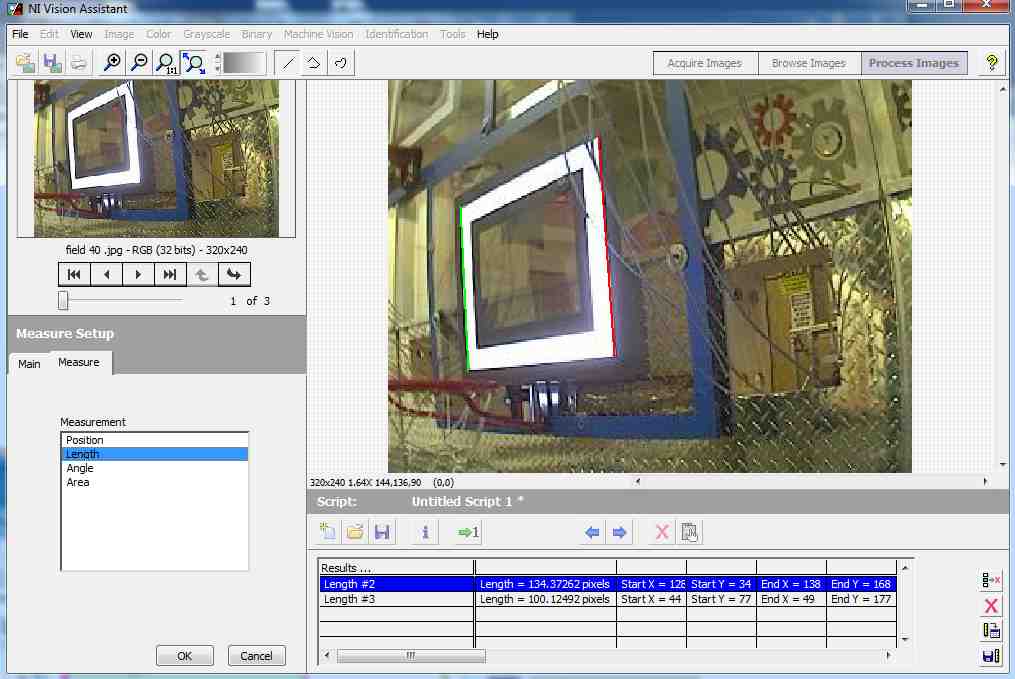1015x679 pixels.
Task: Click the large red X delete all results icon
Action: point(991,606)
